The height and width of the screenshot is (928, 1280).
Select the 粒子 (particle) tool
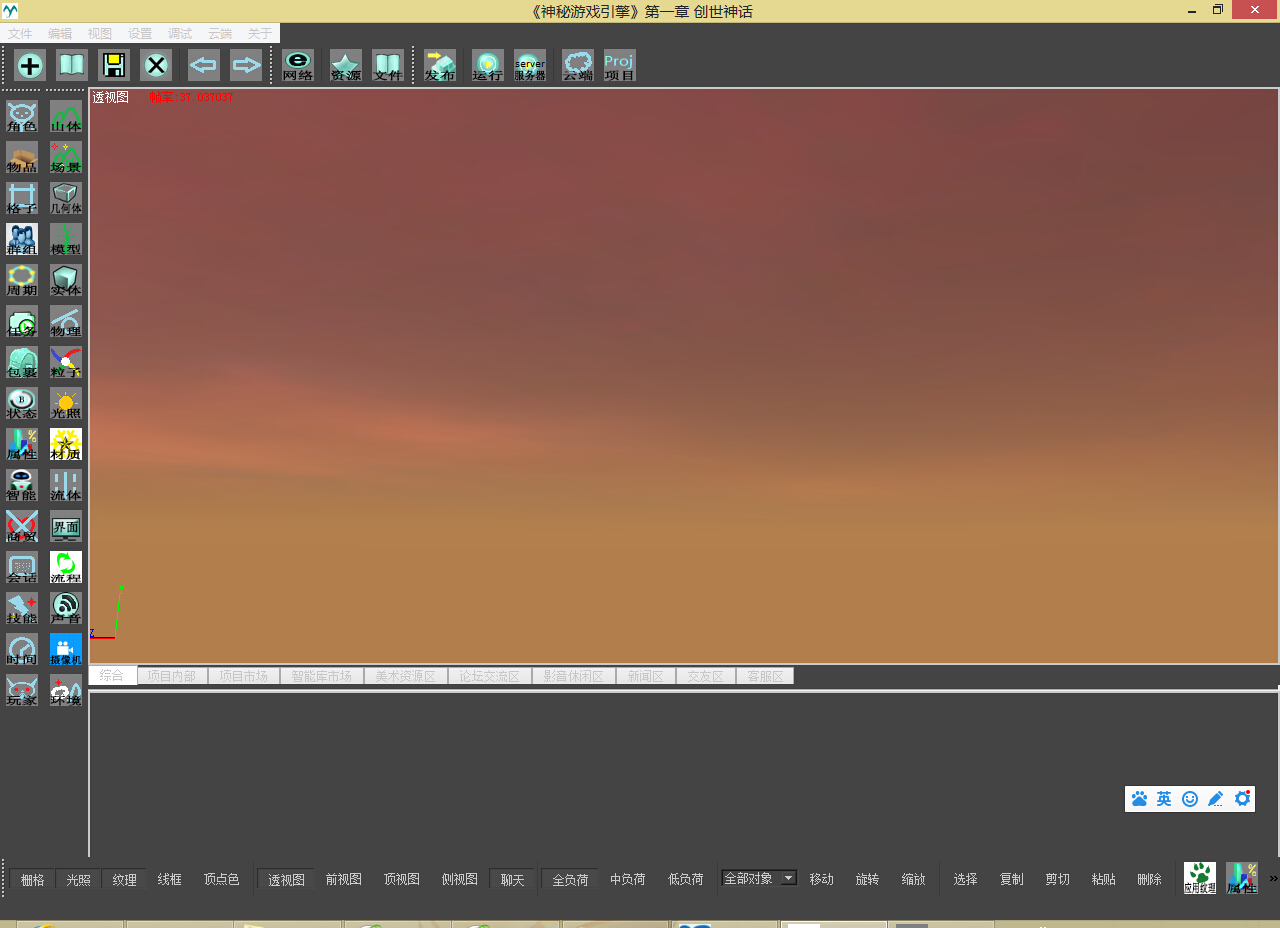click(x=66, y=362)
